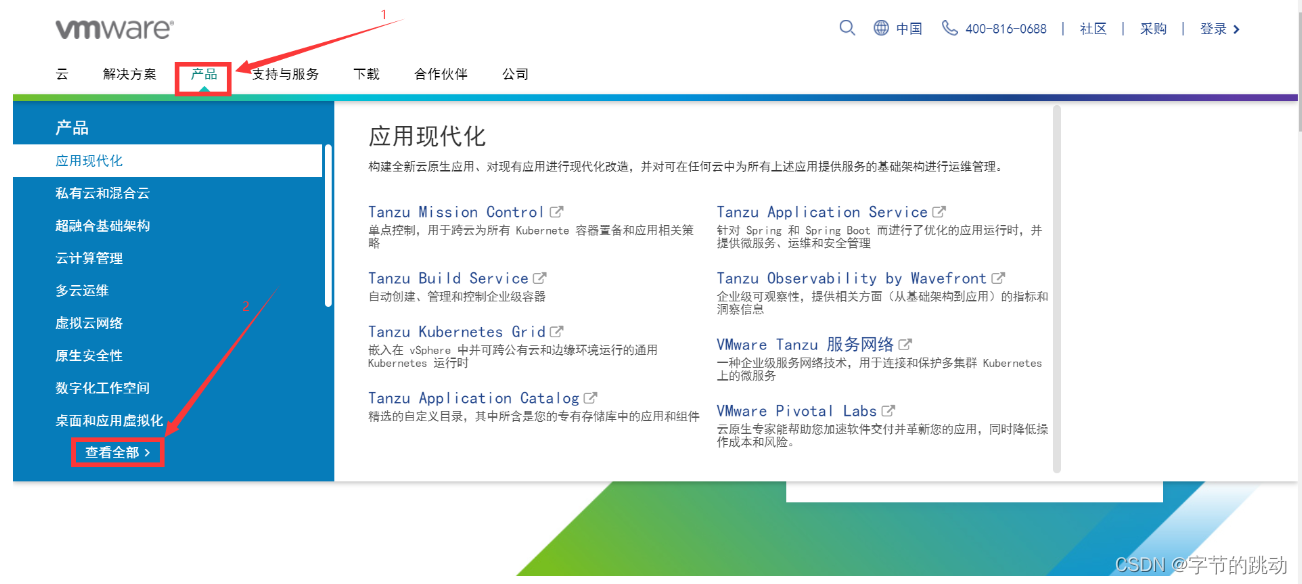Open the 解决方案 menu
Viewport: 1302px width, 584px height.
click(130, 74)
